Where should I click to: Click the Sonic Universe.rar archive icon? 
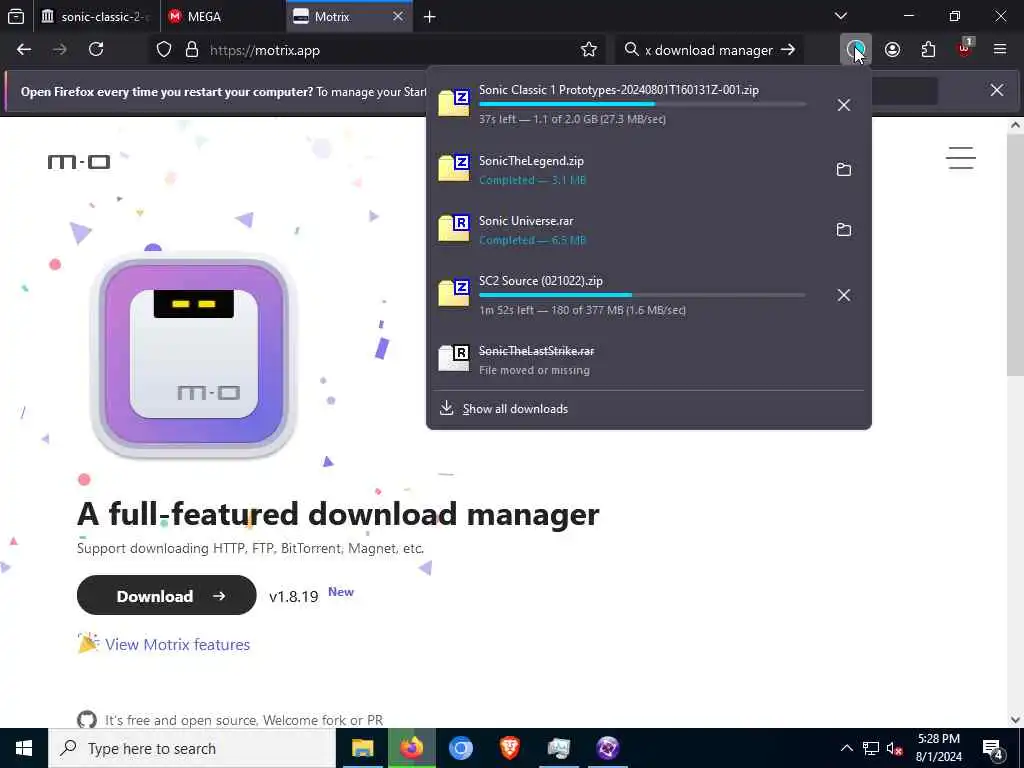tap(454, 229)
